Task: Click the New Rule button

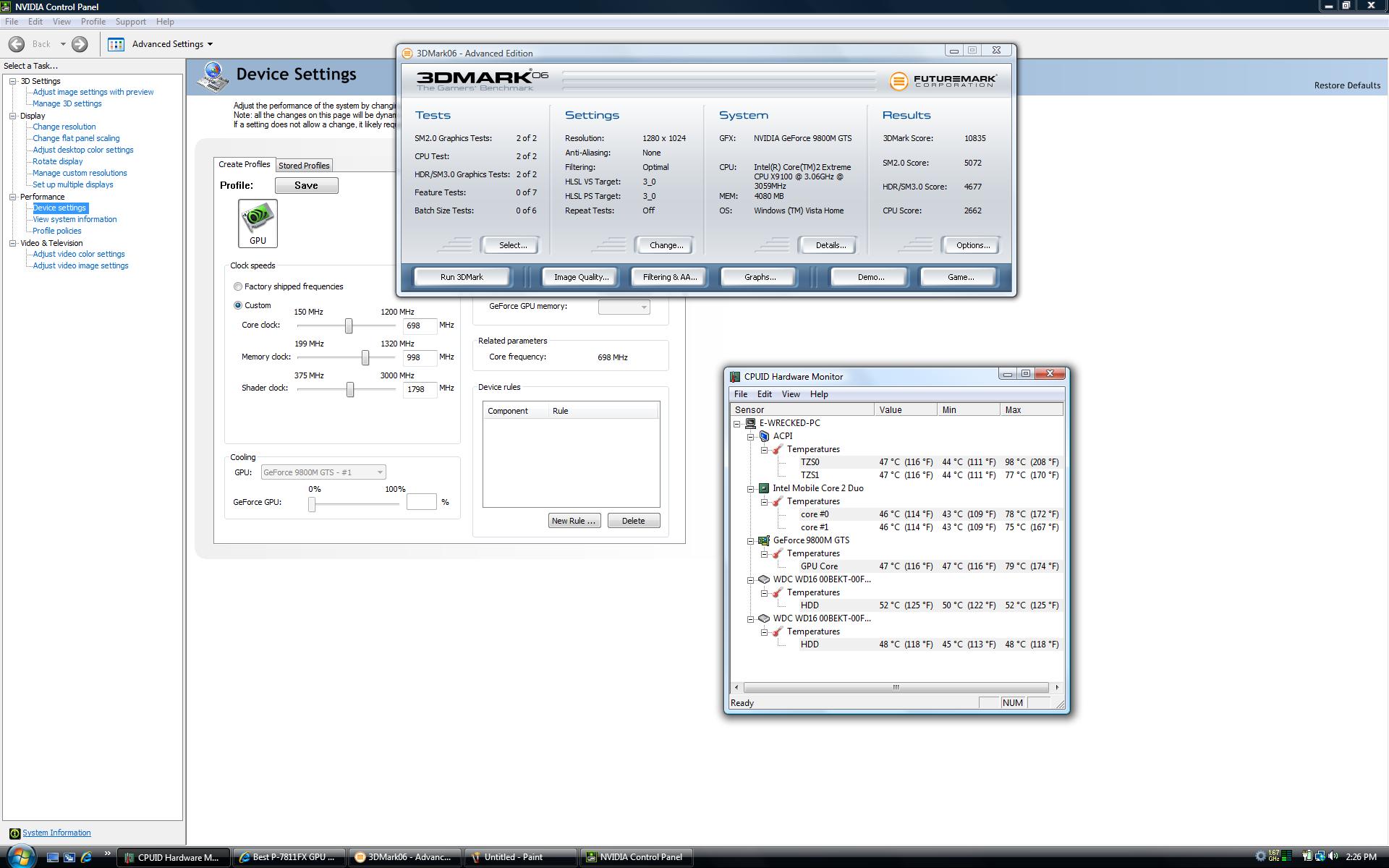Action: (574, 521)
